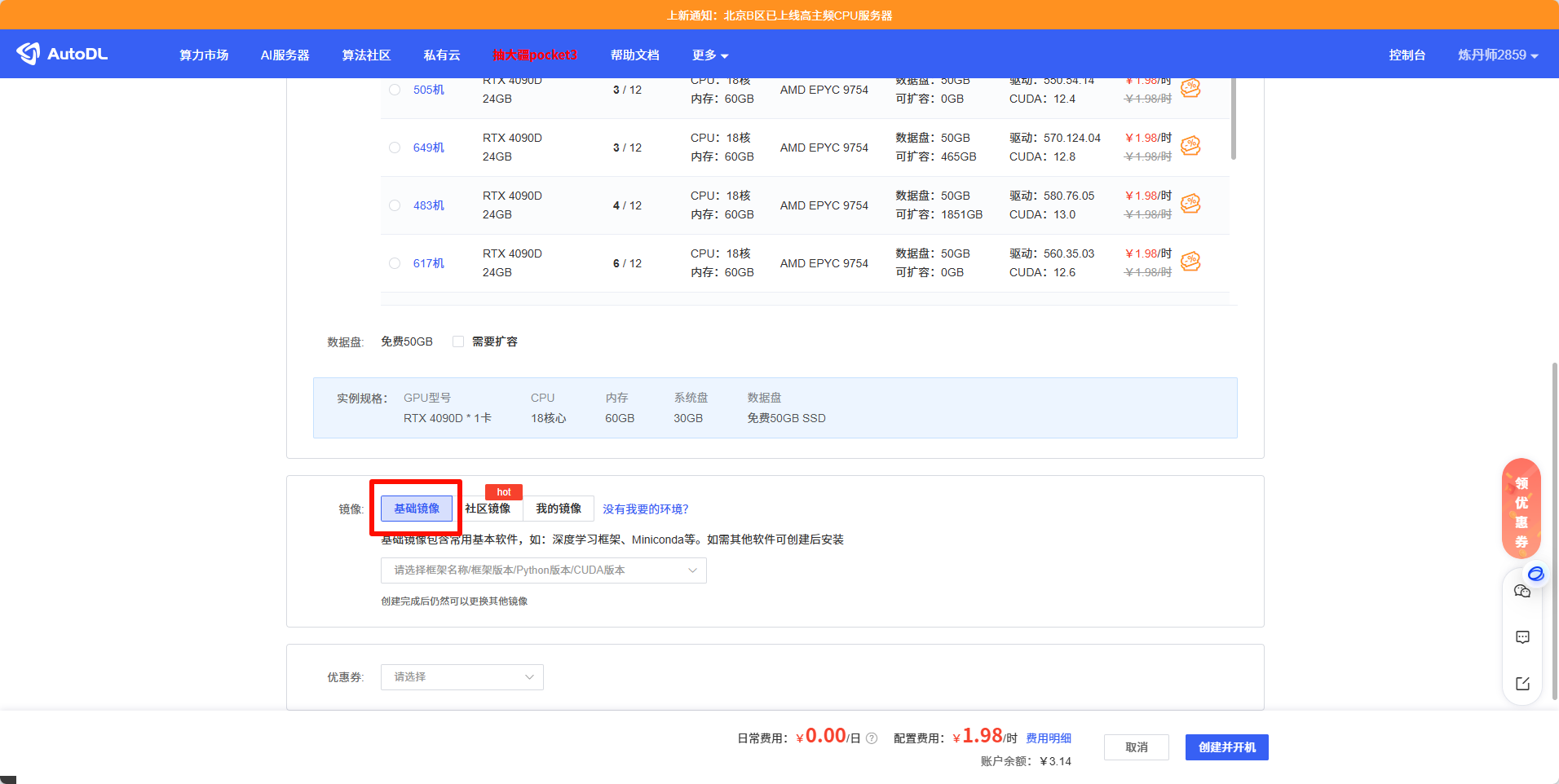Open 帮助文档 navigation item
Image resolution: width=1559 pixels, height=784 pixels.
[635, 55]
